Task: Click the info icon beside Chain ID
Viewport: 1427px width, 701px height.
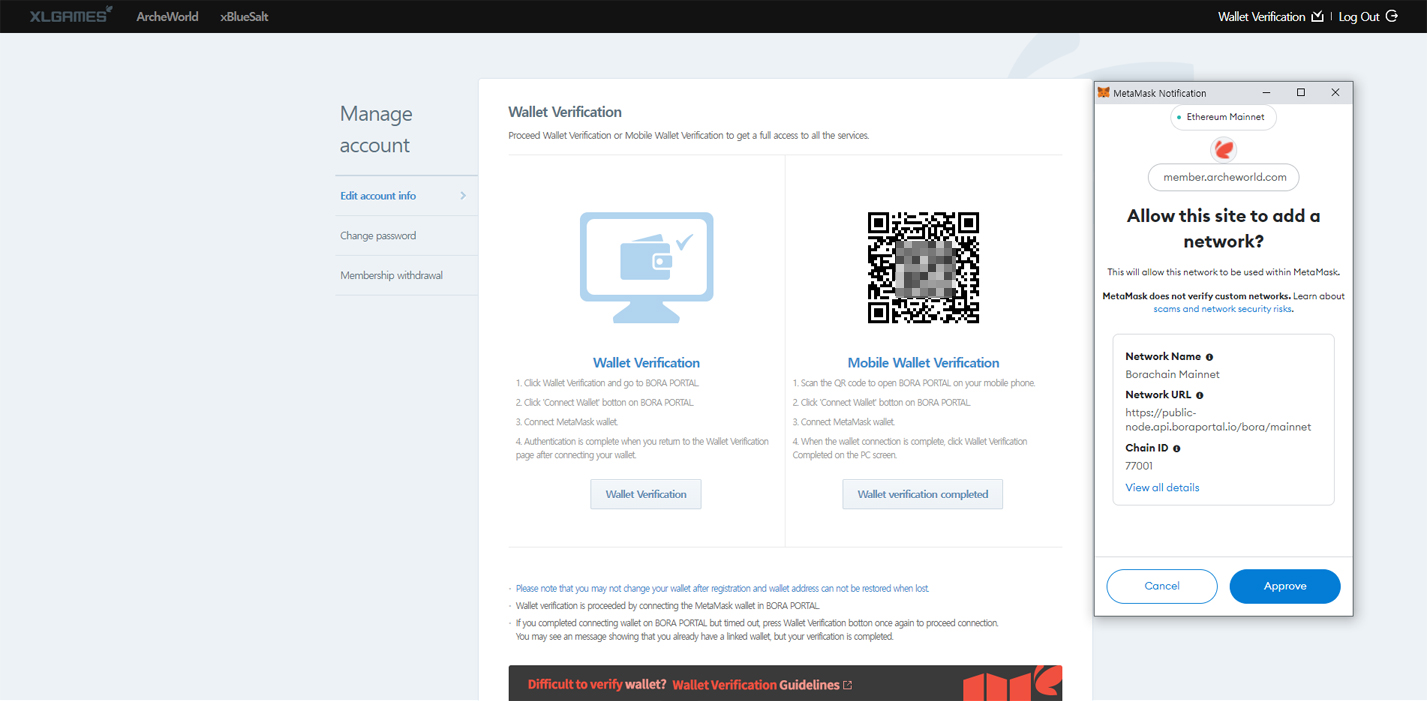Action: click(x=1176, y=449)
